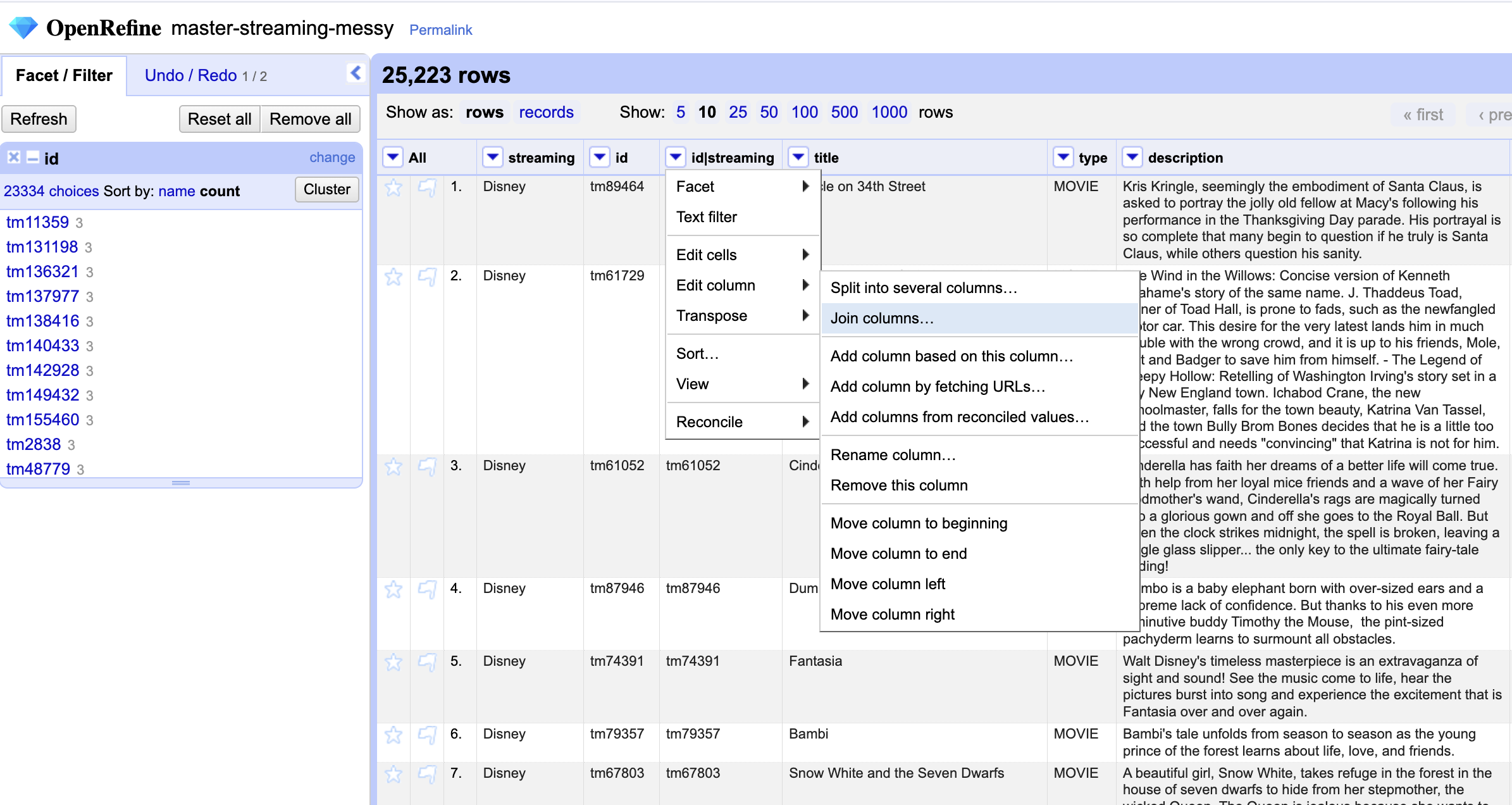Image resolution: width=1512 pixels, height=805 pixels.
Task: Open the streaming column dropdown menu
Action: tap(492, 157)
